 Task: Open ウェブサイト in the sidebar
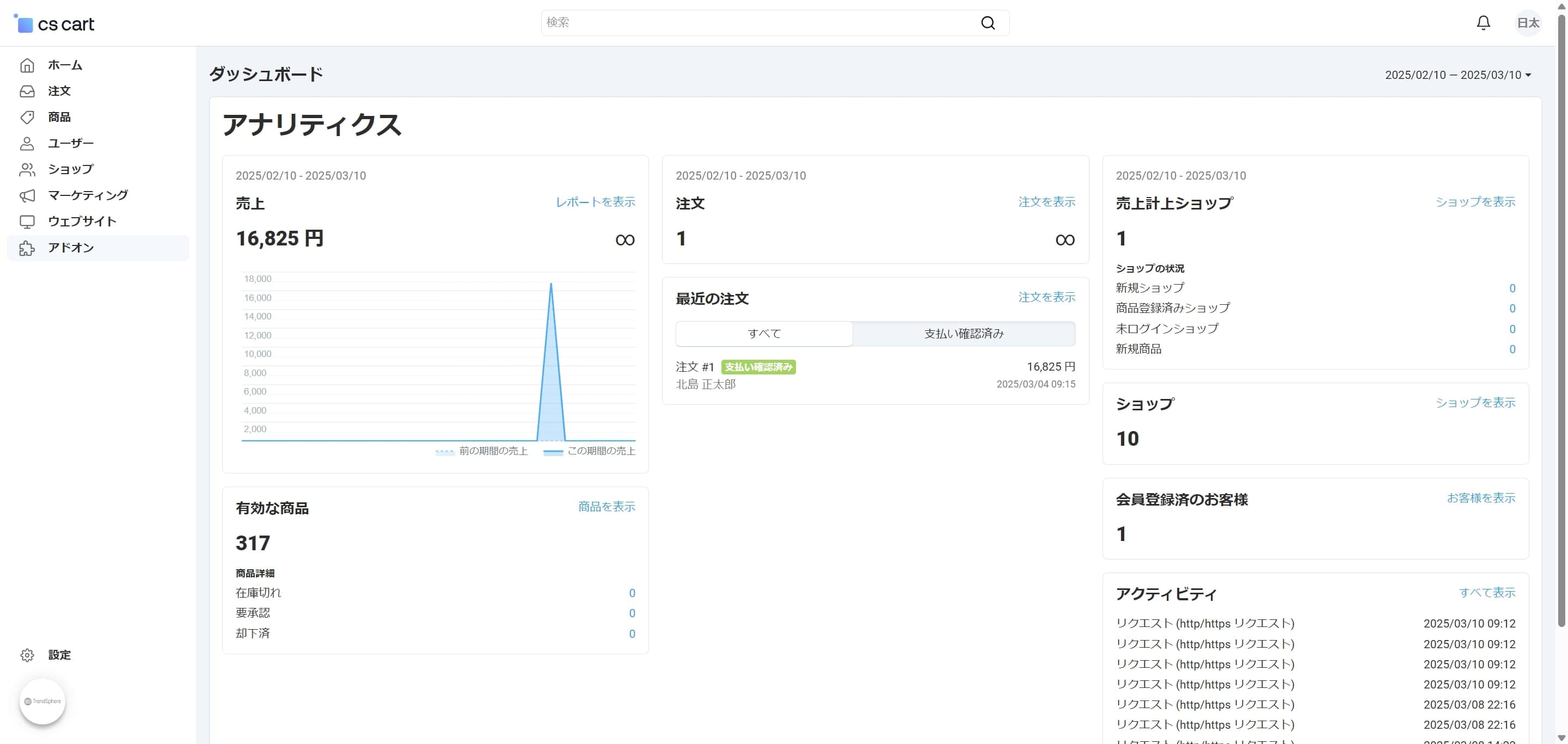click(97, 222)
